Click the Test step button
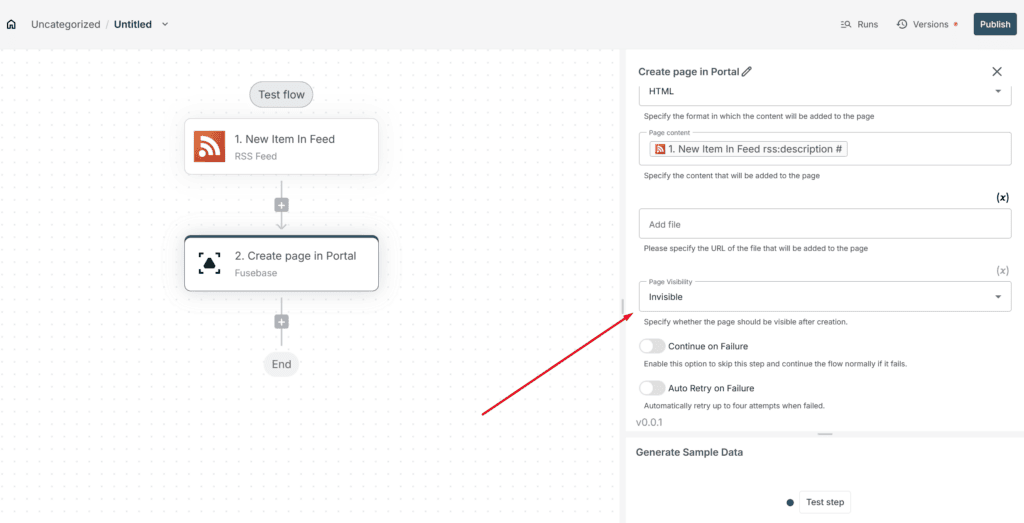Viewport: 1024px width, 523px height. point(825,502)
